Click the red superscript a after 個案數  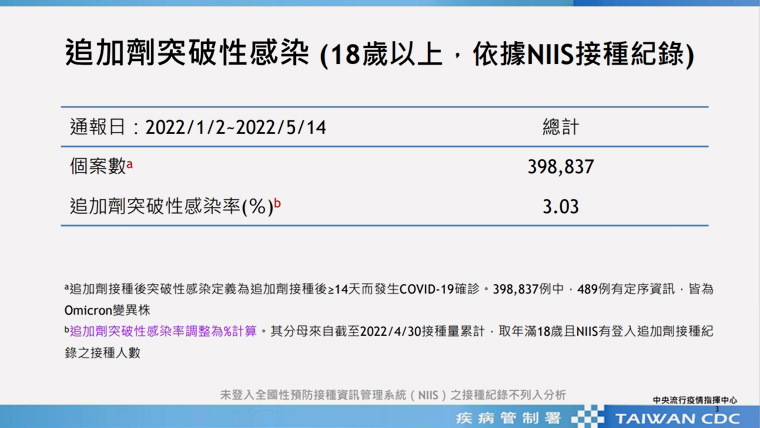tap(129, 165)
